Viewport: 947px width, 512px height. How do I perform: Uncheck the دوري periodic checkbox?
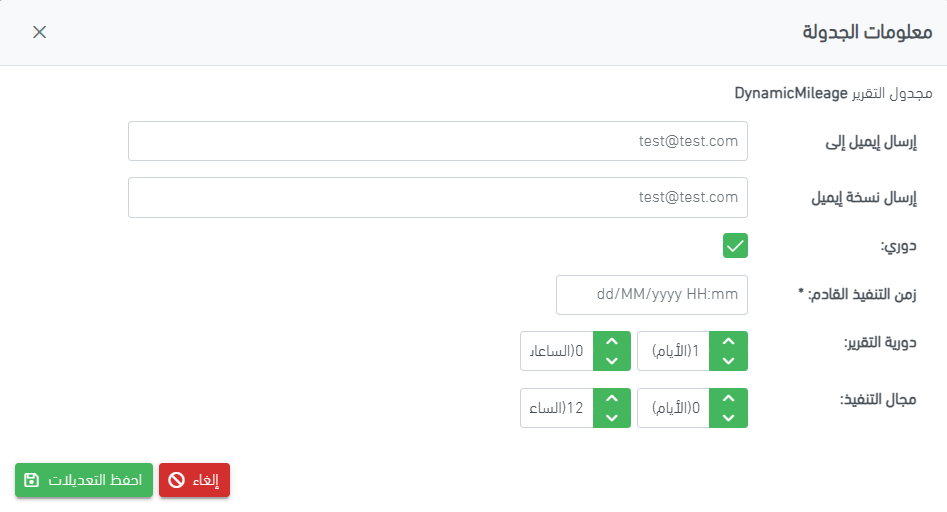pos(735,245)
